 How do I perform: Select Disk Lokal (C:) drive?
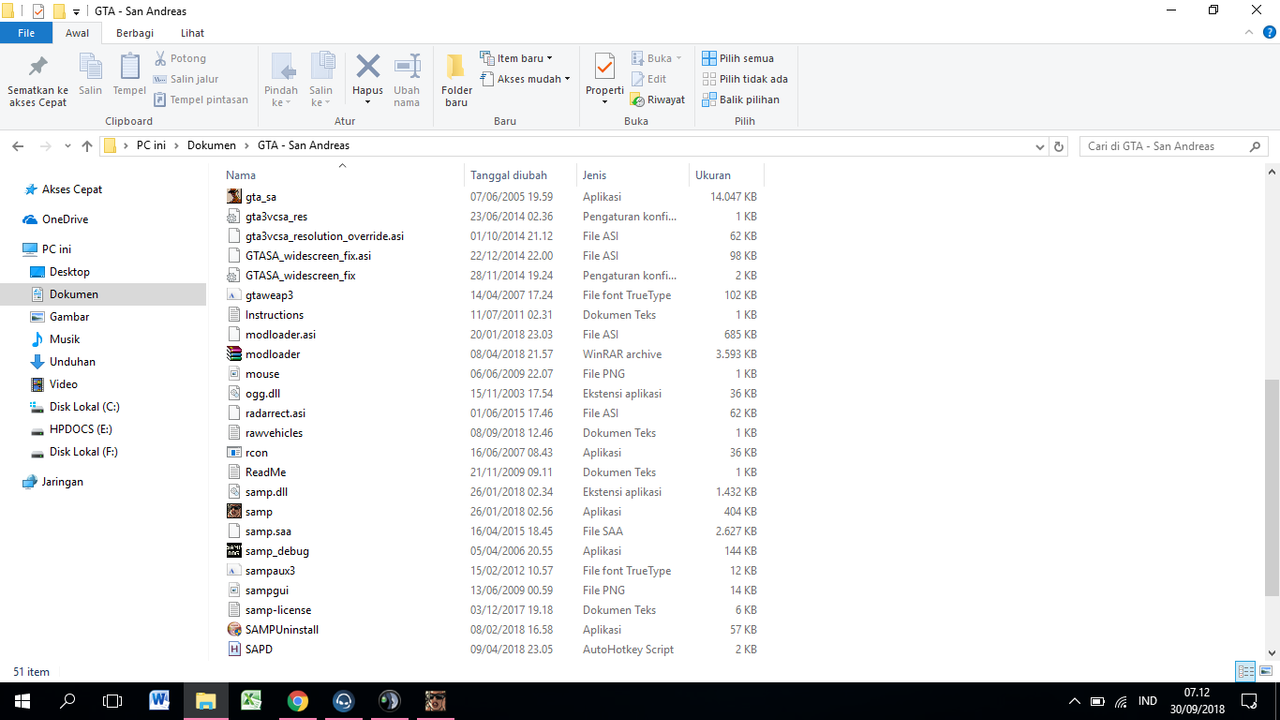click(x=84, y=407)
